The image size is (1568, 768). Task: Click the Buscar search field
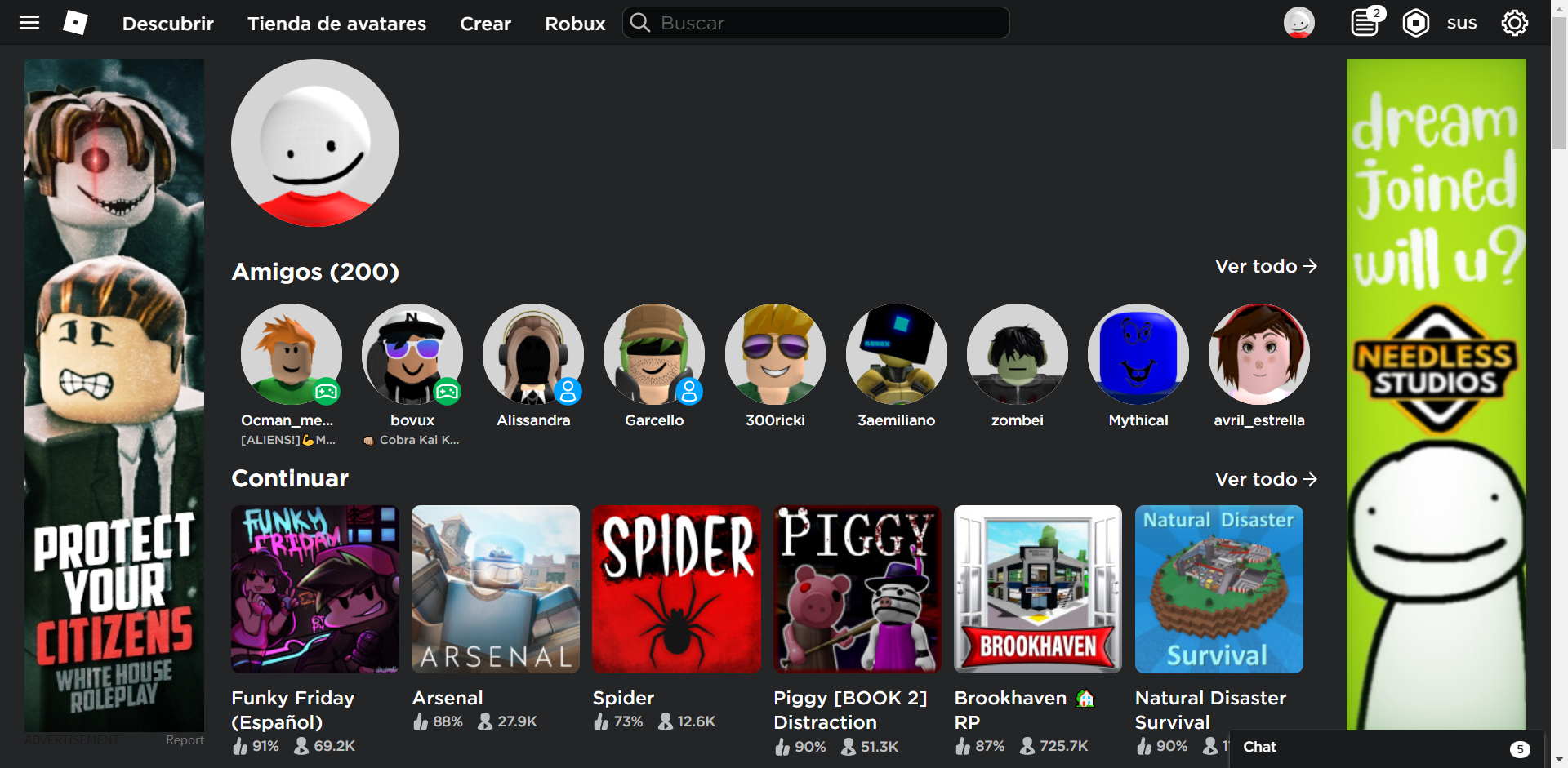[817, 23]
